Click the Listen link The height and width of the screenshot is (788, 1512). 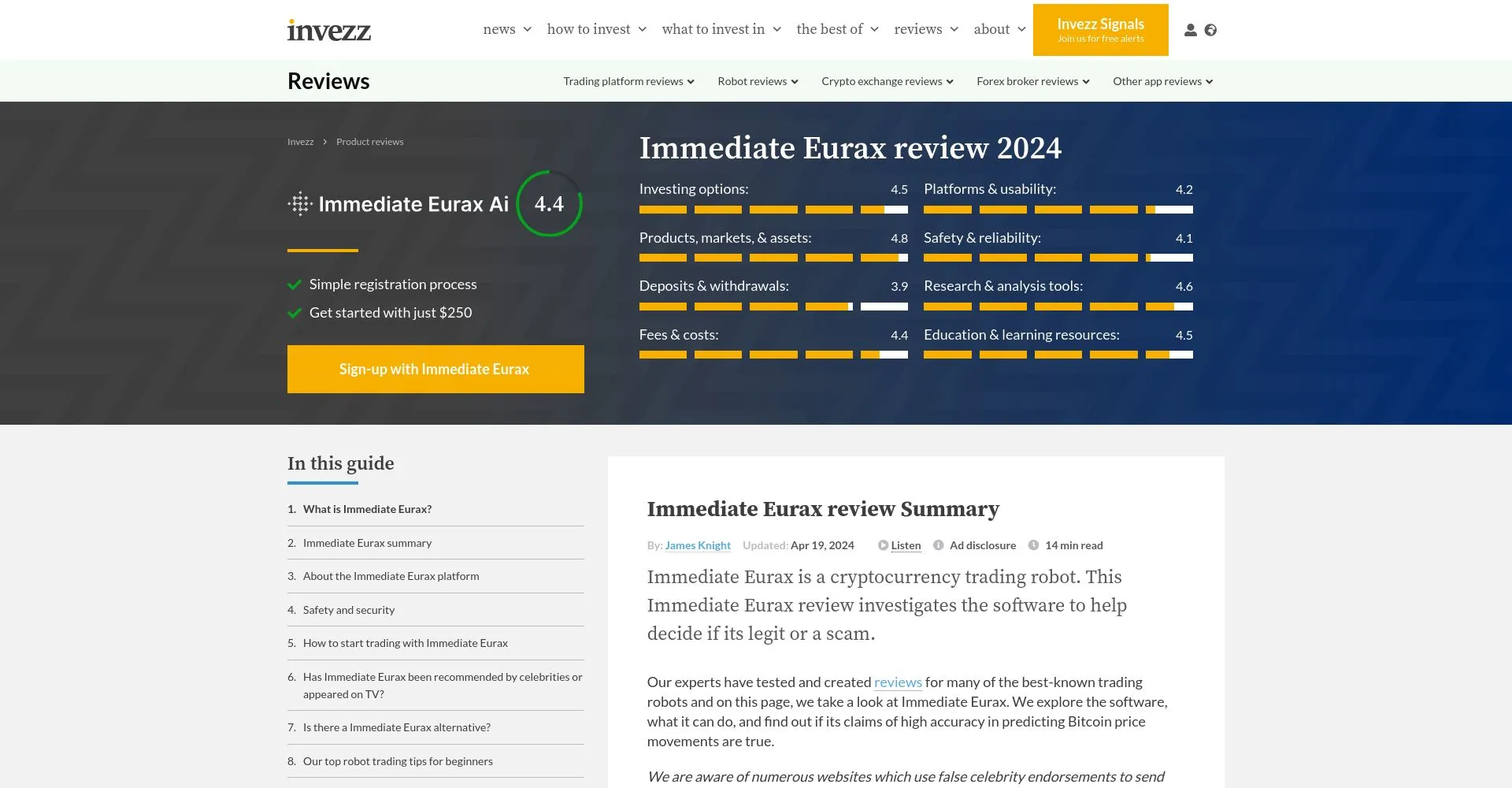coord(906,545)
